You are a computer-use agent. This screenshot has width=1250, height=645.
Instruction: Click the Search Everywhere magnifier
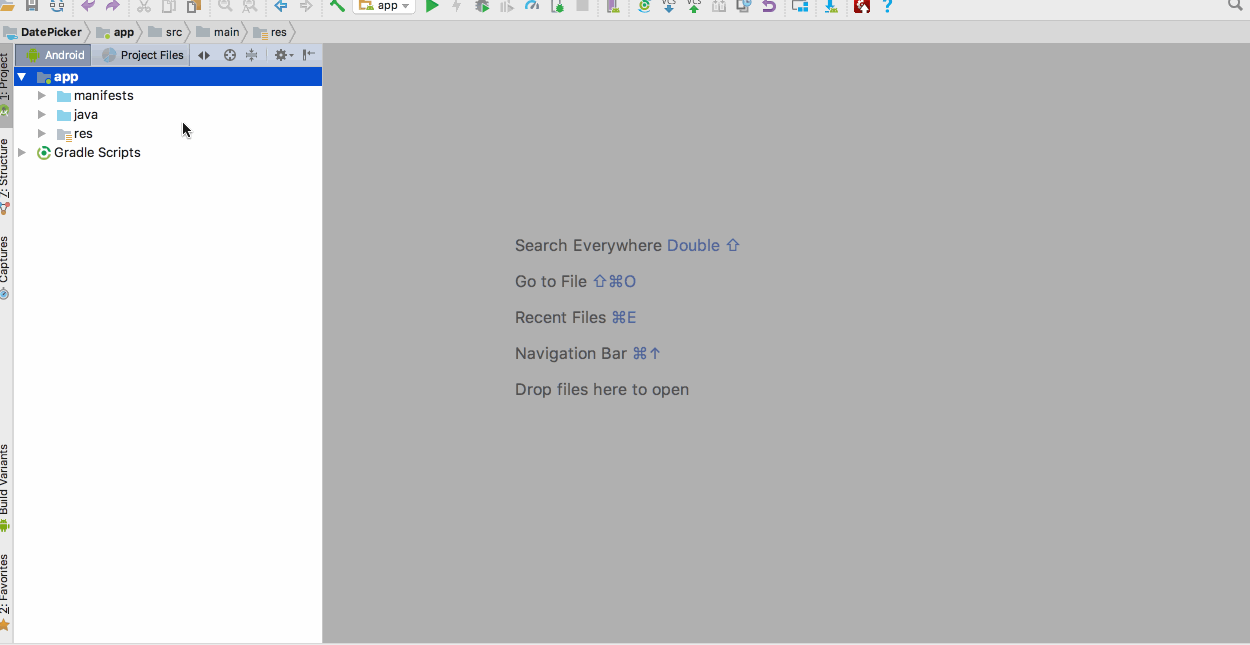click(1236, 5)
